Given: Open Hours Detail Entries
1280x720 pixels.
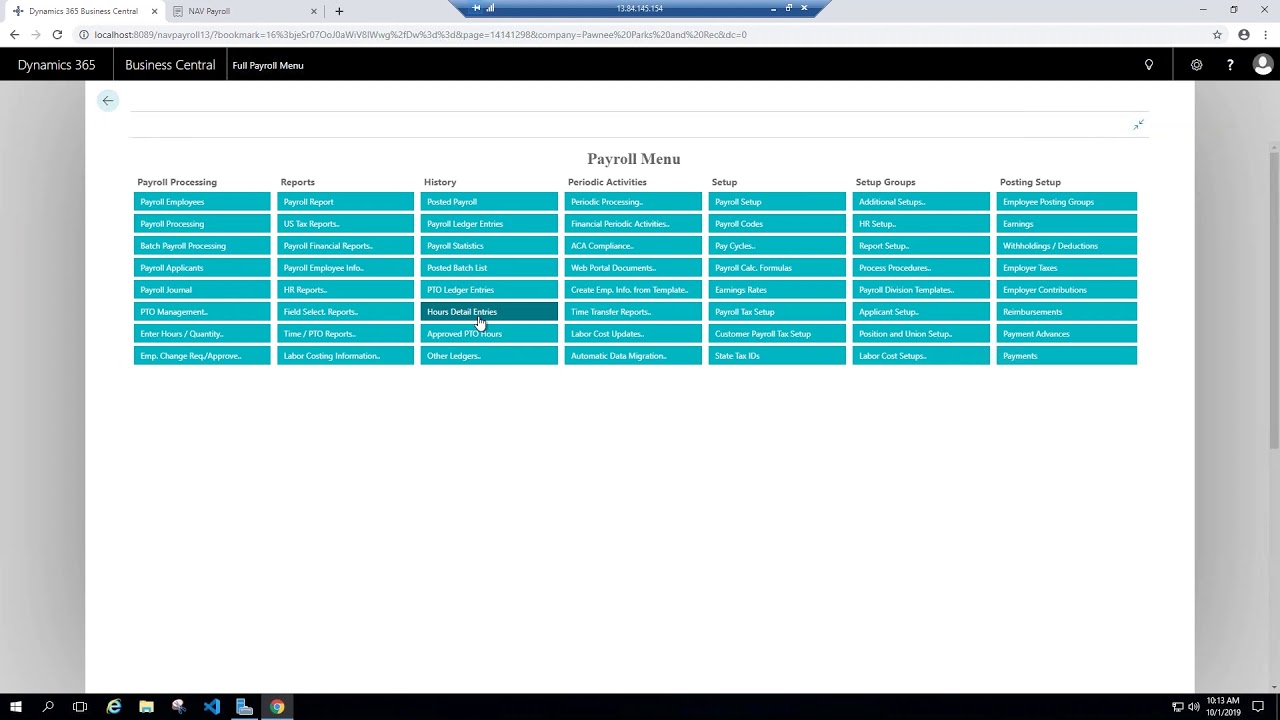Looking at the screenshot, I should click(489, 312).
